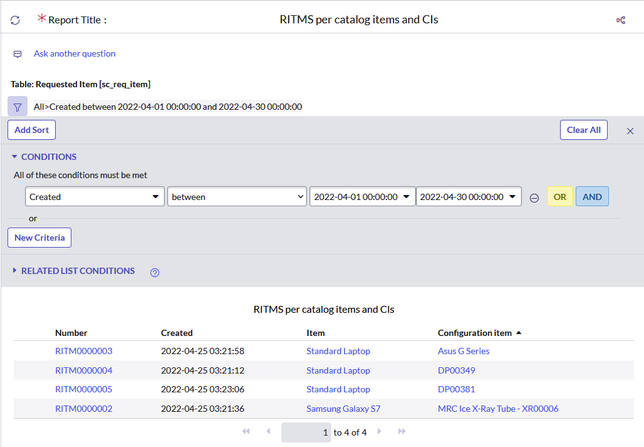
Task: Open Standard Laptop in the RITM0000004 row
Action: point(338,371)
